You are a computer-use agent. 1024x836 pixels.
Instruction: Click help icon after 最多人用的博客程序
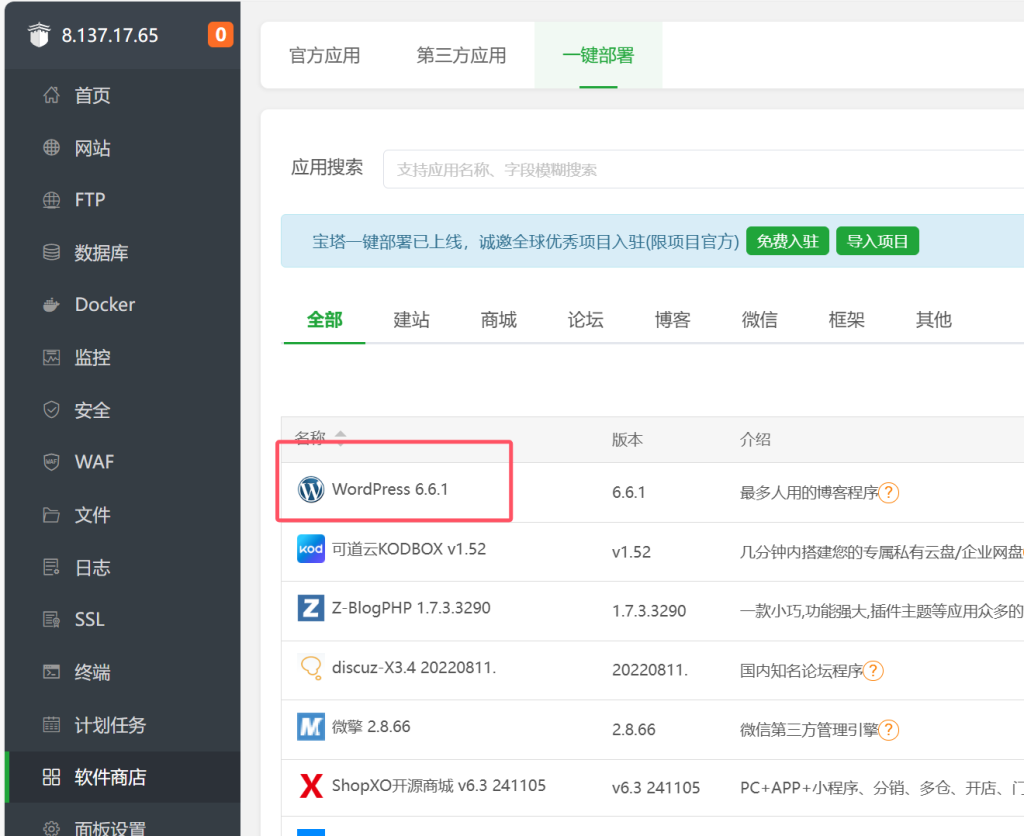point(888,492)
